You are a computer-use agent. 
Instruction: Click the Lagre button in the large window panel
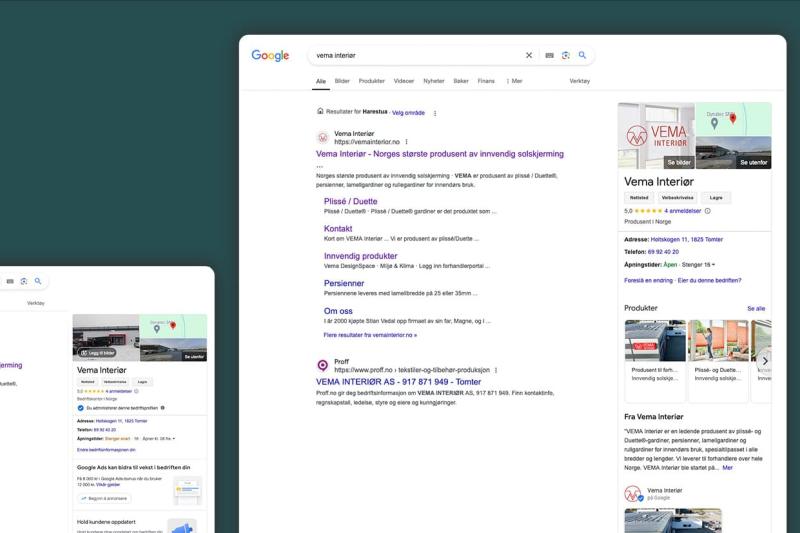pos(716,197)
